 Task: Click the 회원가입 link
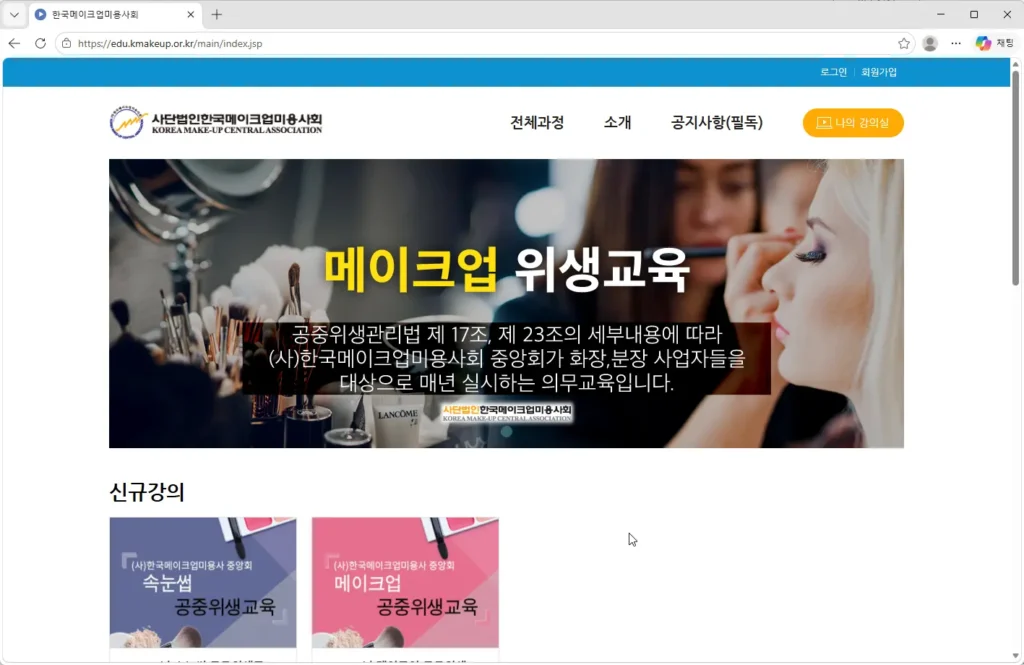(879, 72)
